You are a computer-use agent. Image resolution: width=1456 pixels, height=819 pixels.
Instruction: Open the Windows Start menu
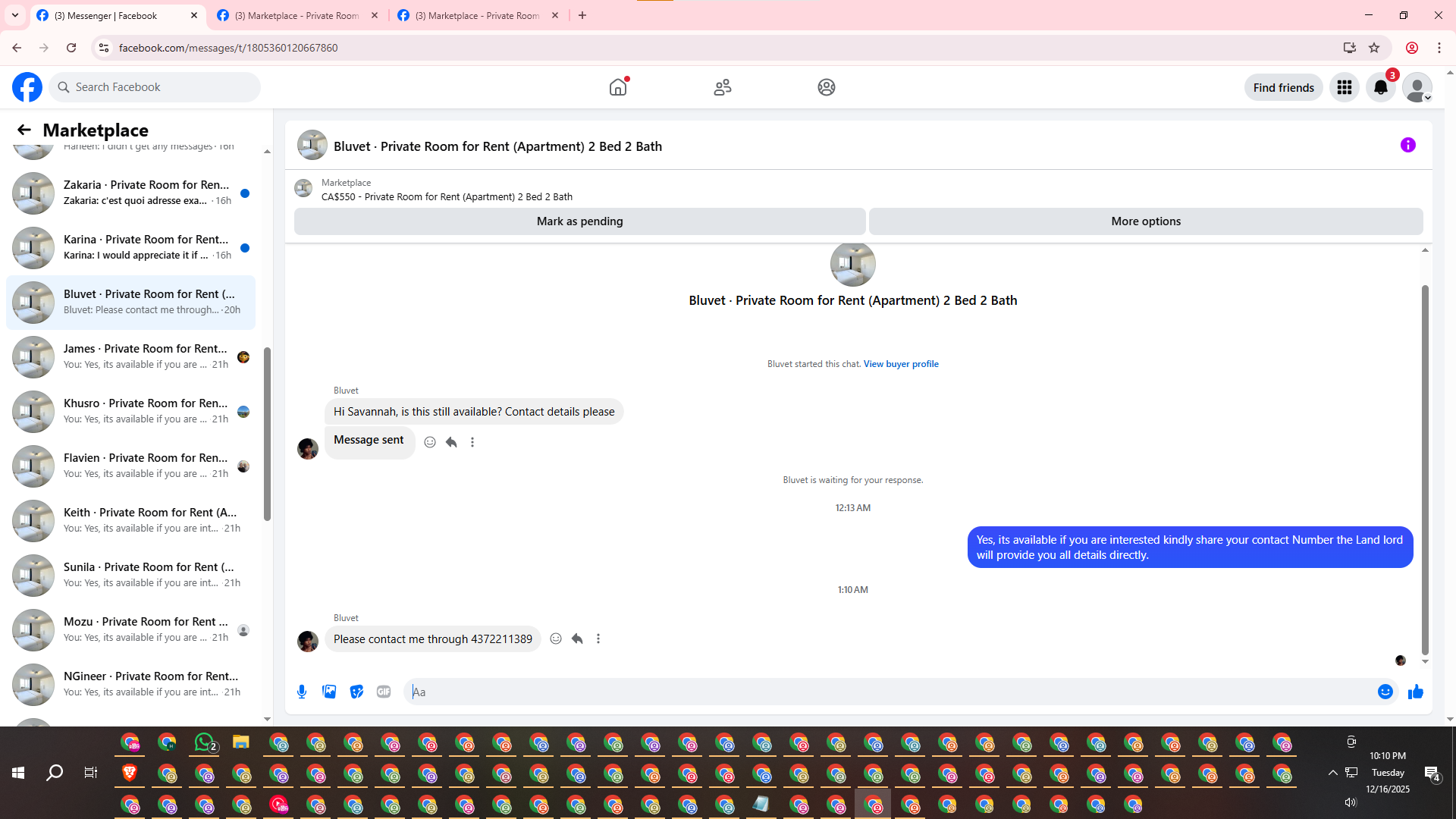[18, 773]
